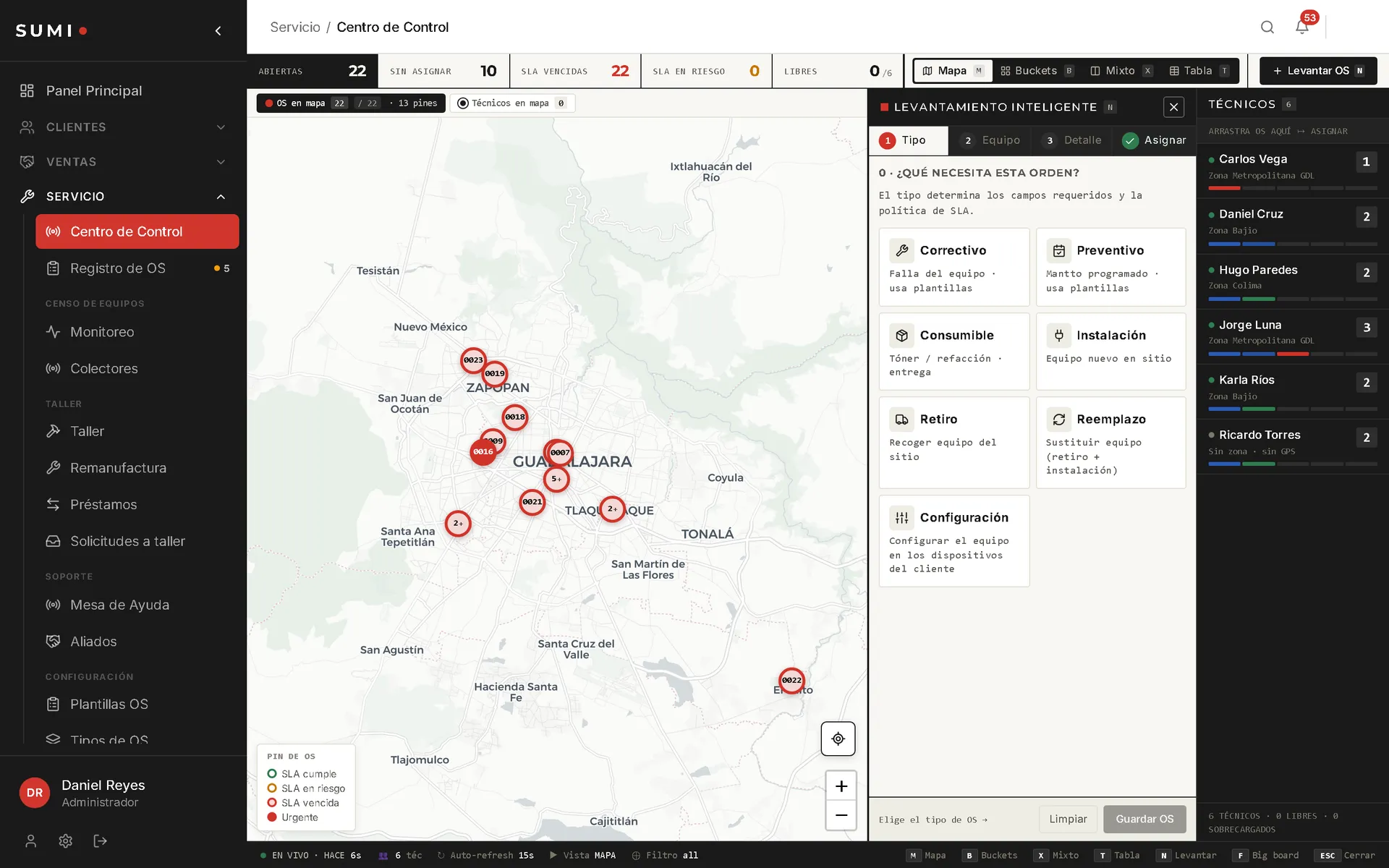Open Taller section item
Image resolution: width=1389 pixels, height=868 pixels.
pos(137,431)
